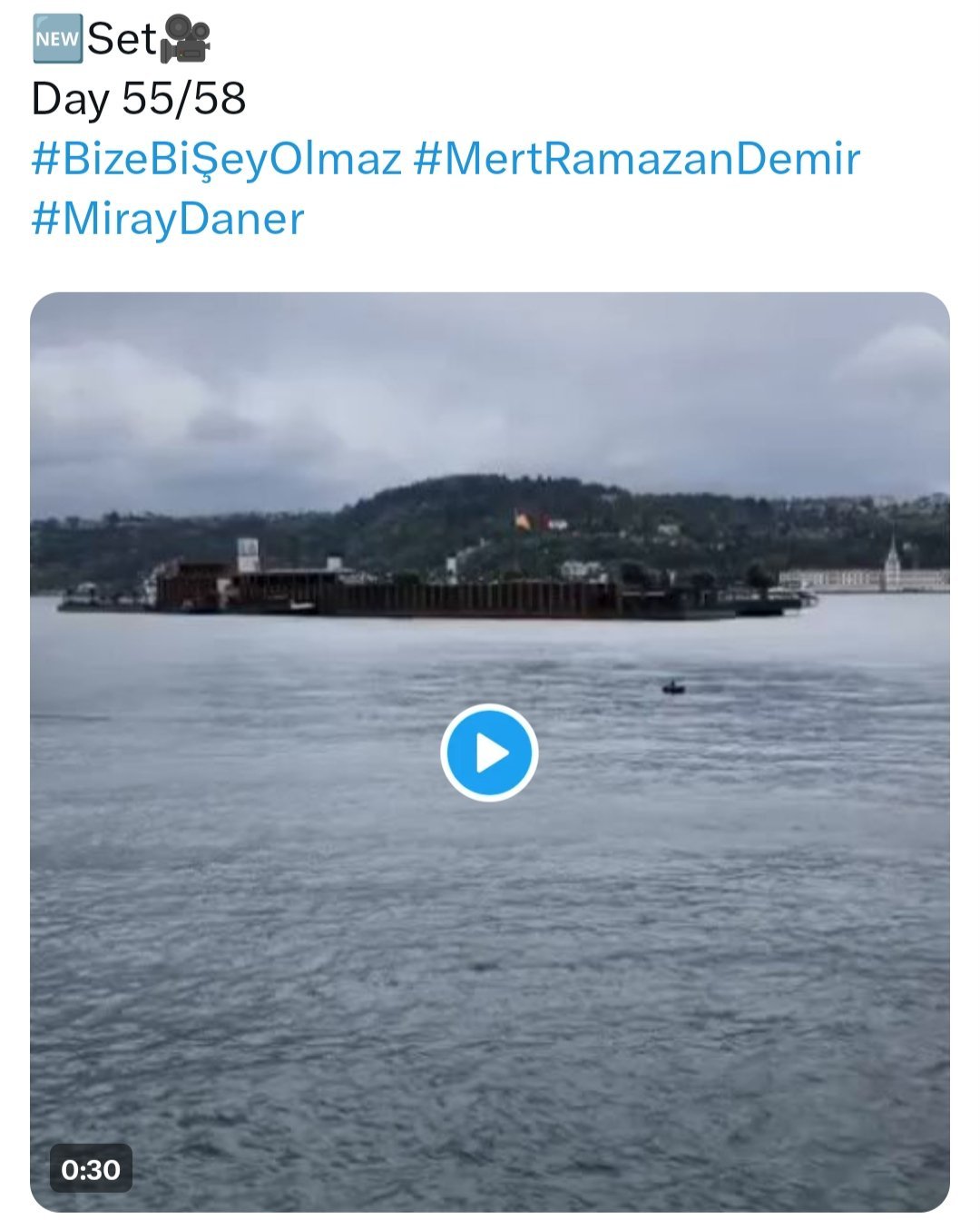Open the #BizeBiŞeyOlmaz hashtag
The image size is (980, 1230).
pyautogui.click(x=216, y=159)
